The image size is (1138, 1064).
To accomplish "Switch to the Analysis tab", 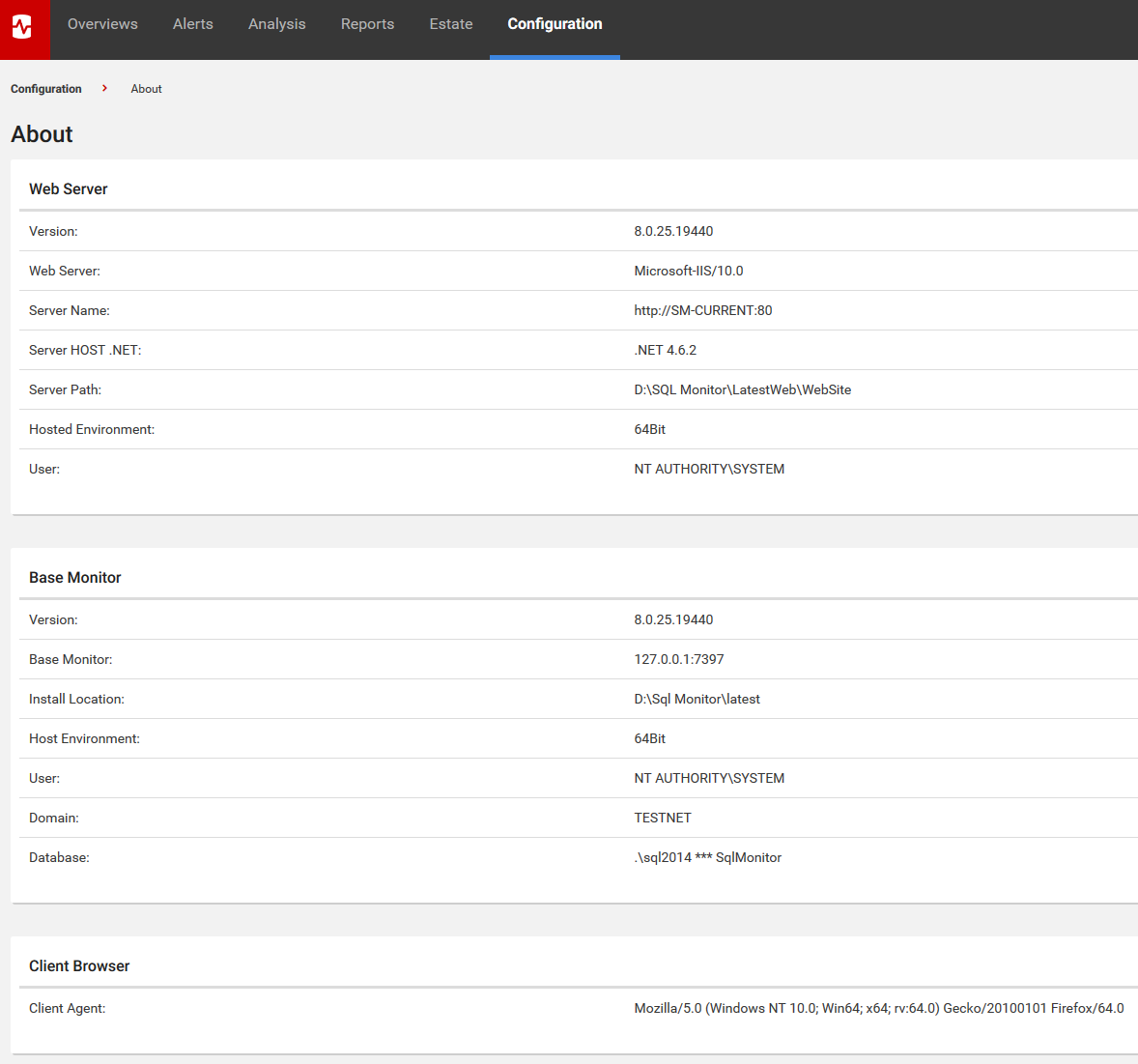I will [276, 24].
